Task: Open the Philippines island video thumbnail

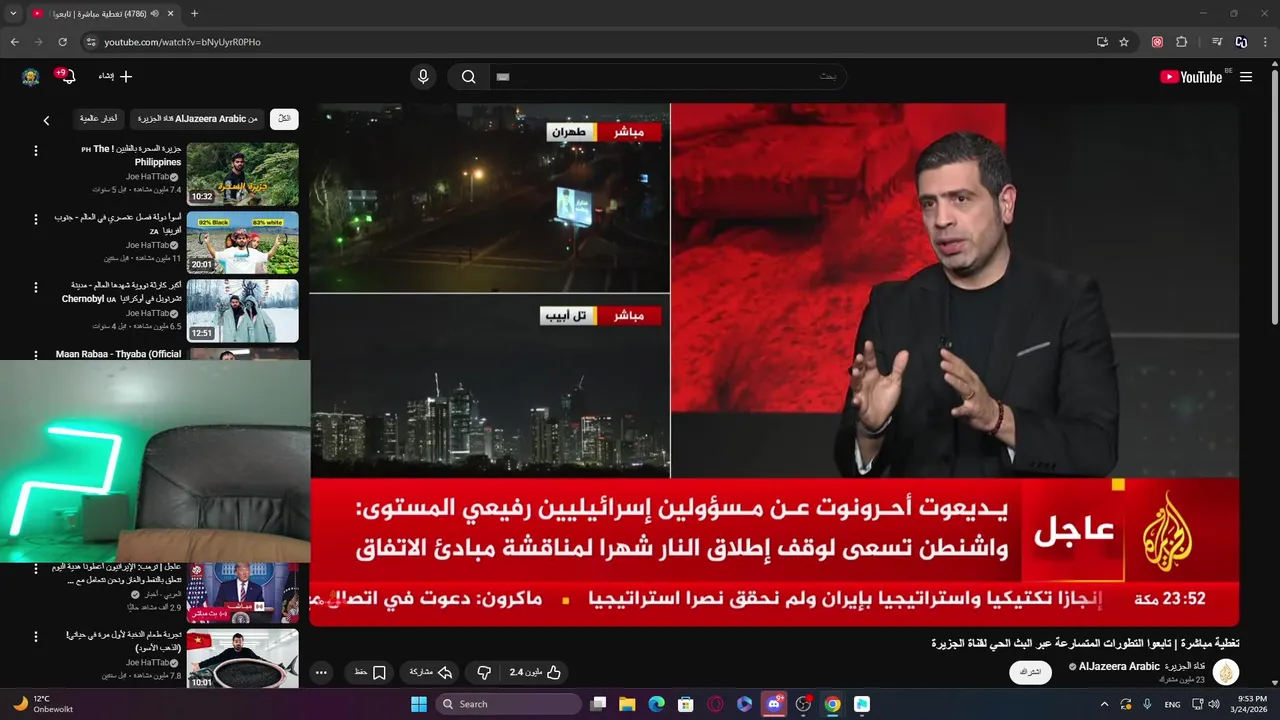Action: pyautogui.click(x=242, y=174)
